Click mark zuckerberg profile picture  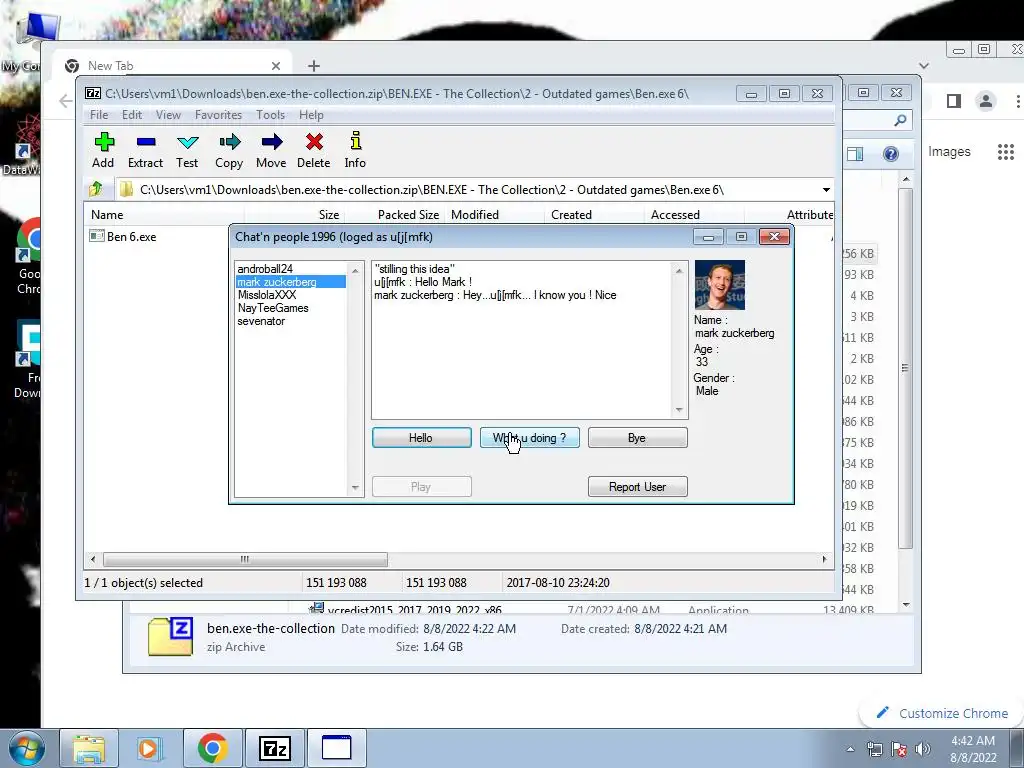pos(720,285)
